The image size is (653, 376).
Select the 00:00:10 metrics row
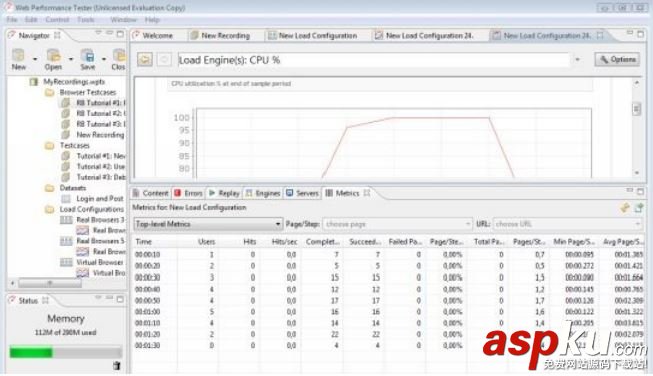click(x=388, y=254)
